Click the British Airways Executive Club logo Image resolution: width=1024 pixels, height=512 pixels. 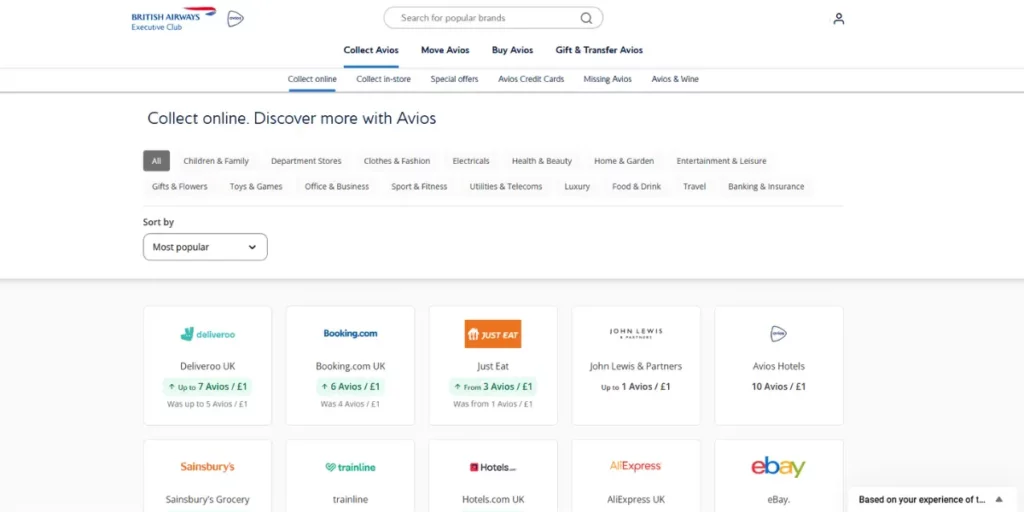point(173,19)
